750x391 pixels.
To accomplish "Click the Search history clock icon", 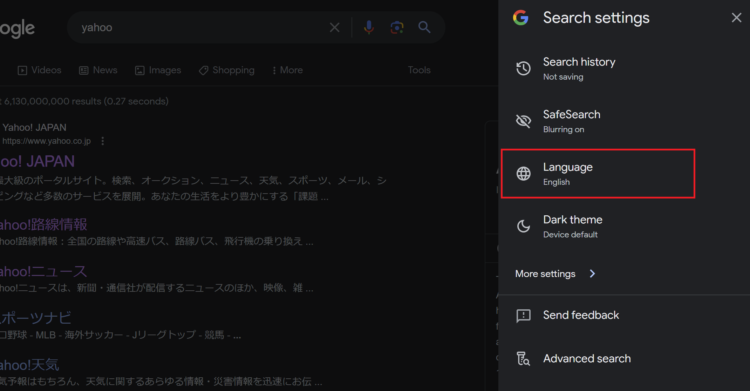I will click(523, 68).
